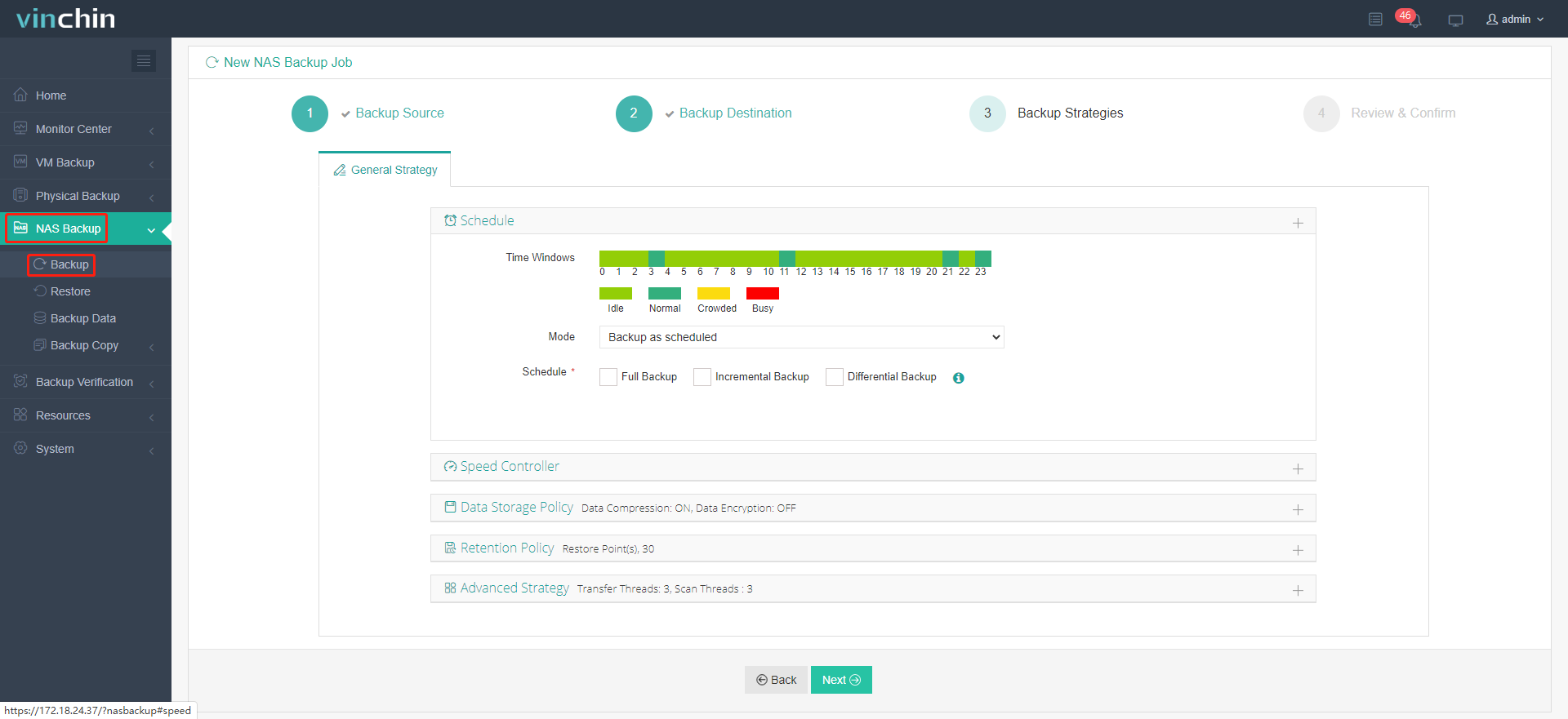Expand the Retention Policy section
The height and width of the screenshot is (719, 1568).
[x=1298, y=550]
